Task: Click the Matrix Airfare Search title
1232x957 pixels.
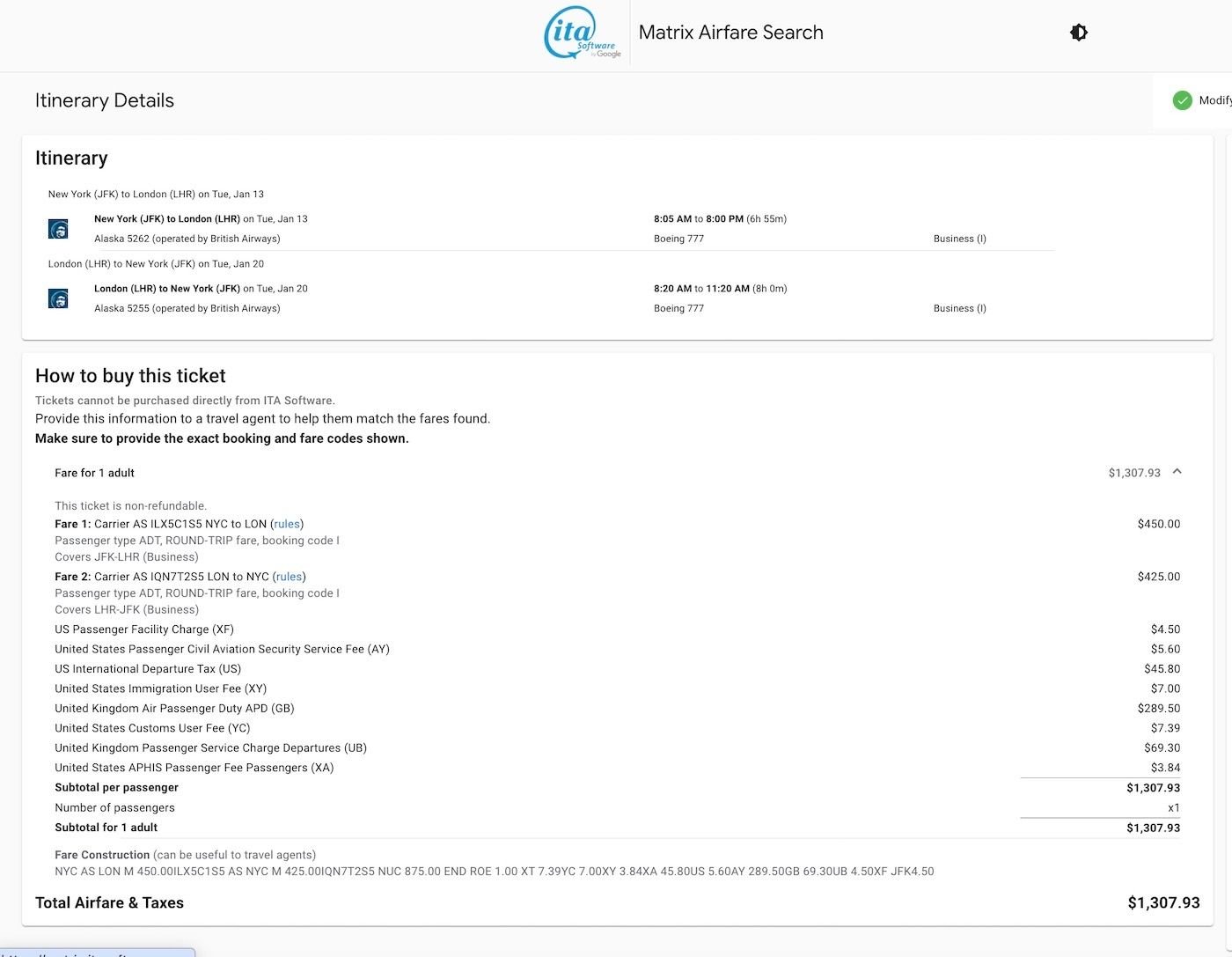Action: click(x=730, y=33)
